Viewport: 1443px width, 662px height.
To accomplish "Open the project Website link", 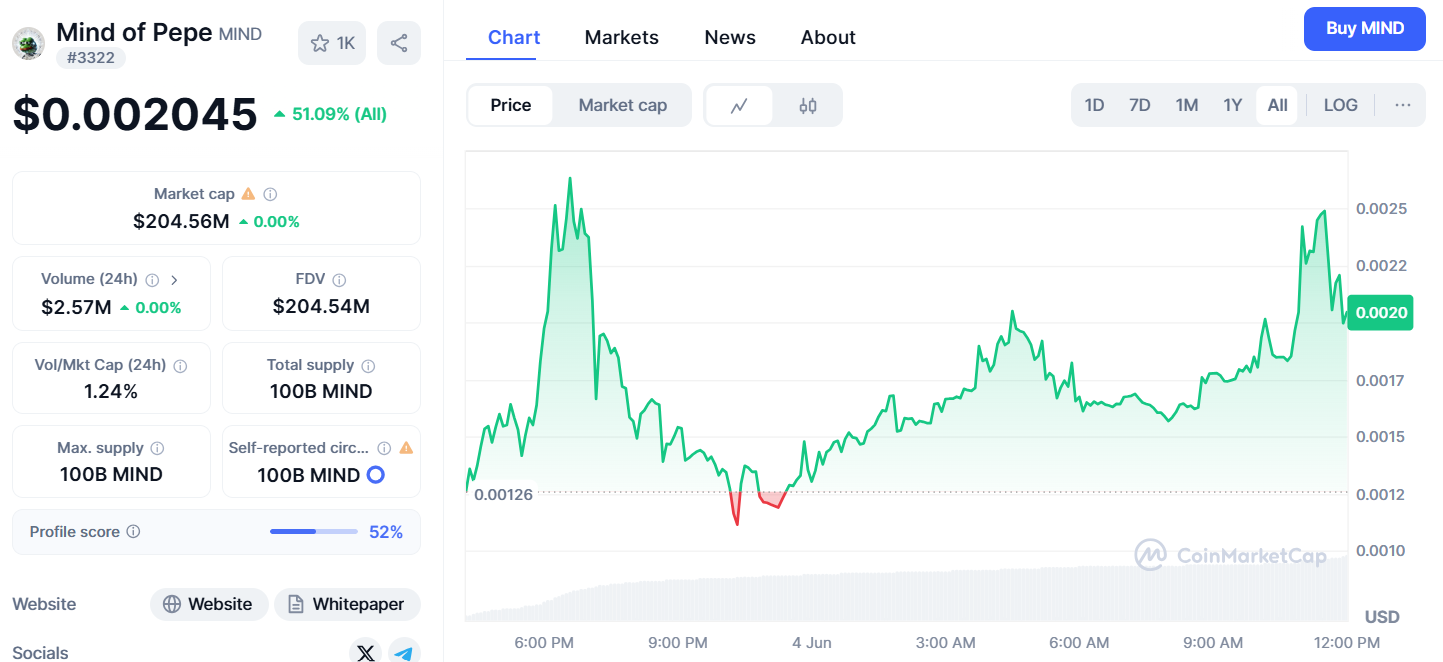I will [209, 604].
